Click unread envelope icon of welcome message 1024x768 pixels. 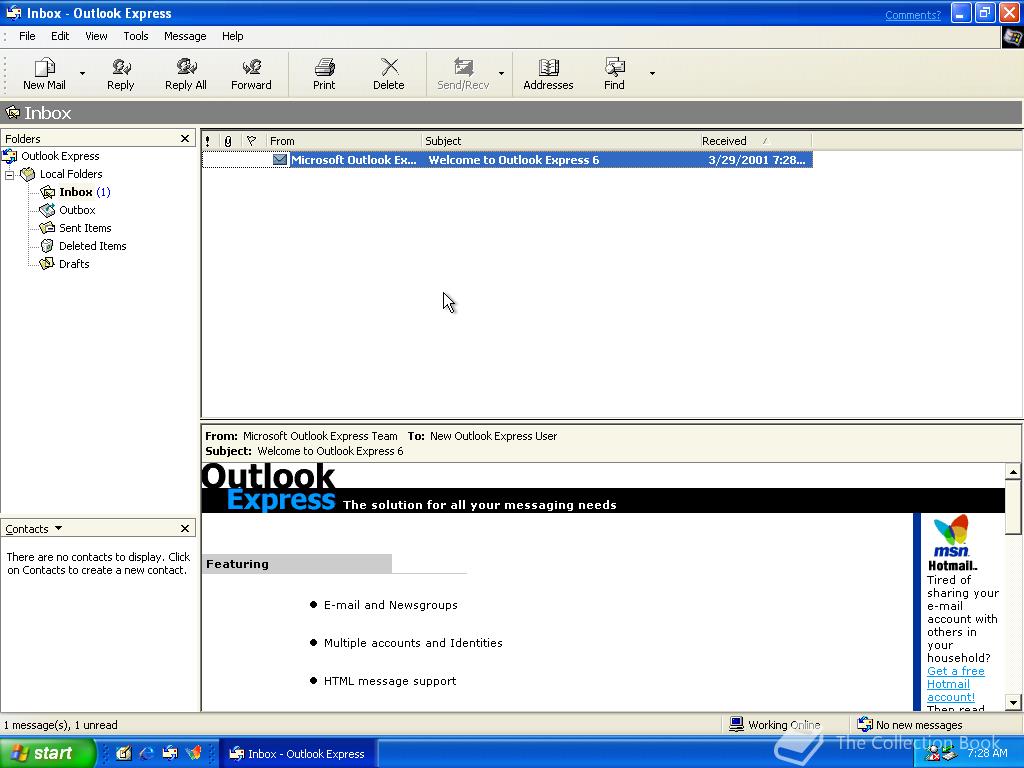click(280, 159)
